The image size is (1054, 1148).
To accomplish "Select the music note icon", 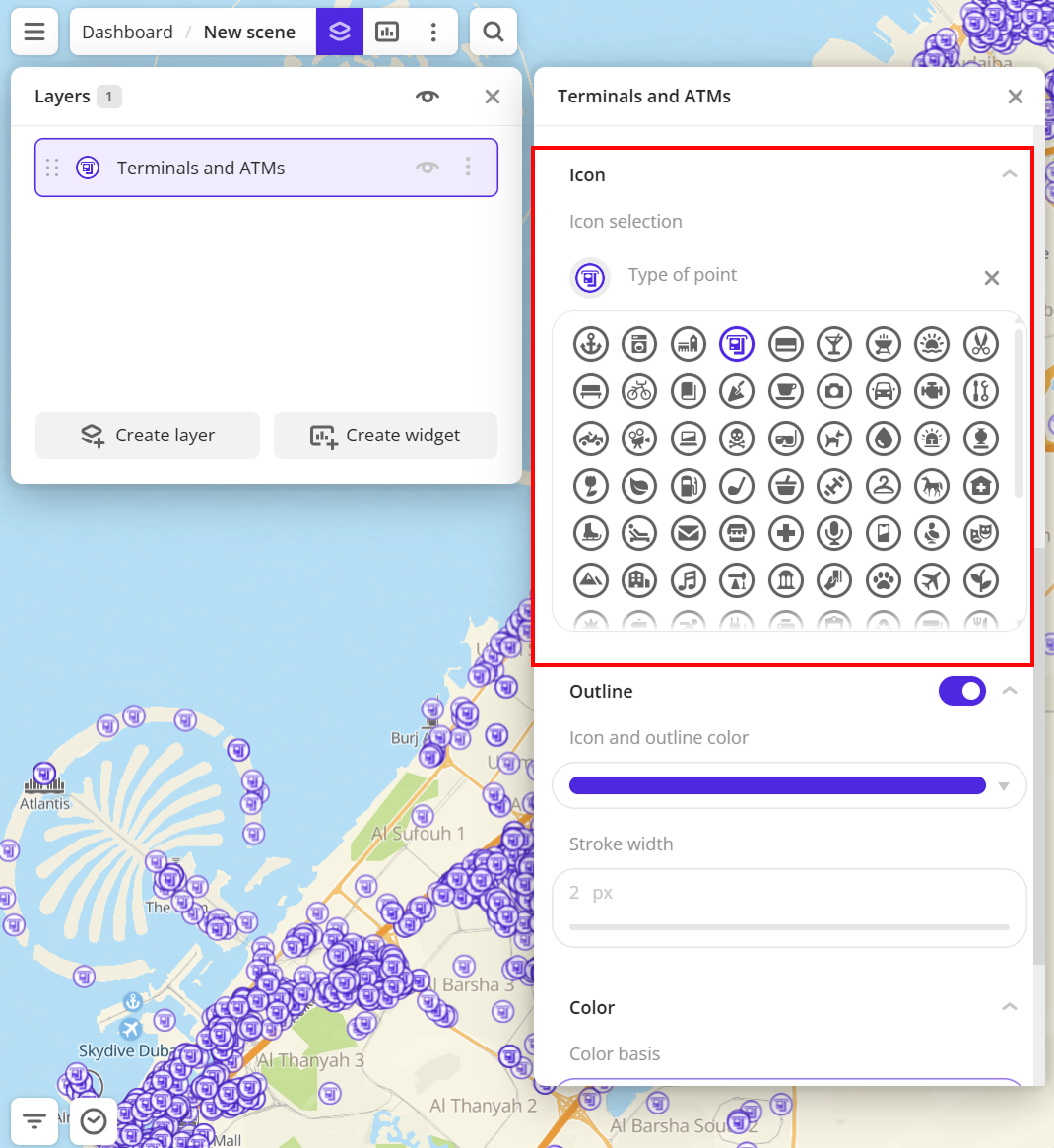I will [x=689, y=580].
